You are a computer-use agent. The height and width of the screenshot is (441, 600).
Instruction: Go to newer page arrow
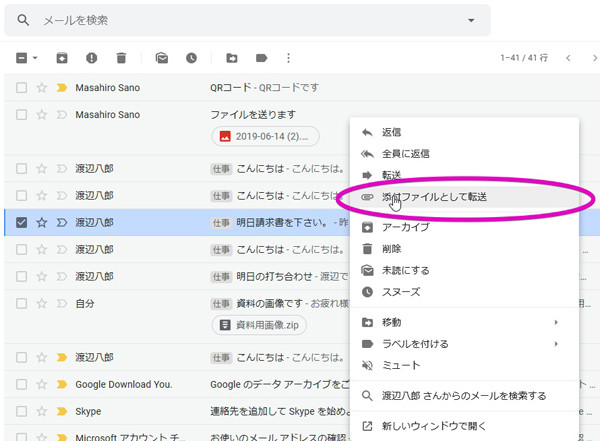click(568, 58)
